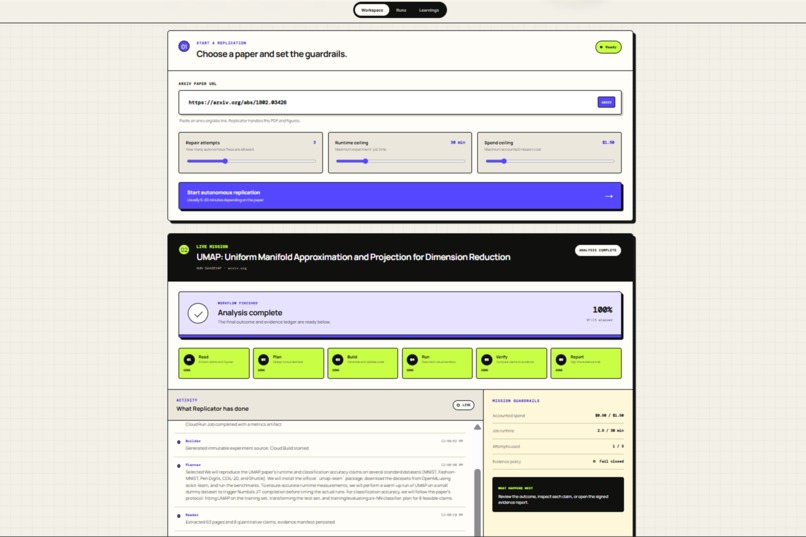This screenshot has width=806, height=537.
Task: Click the Planner activity entry bullet
Action: tap(179, 466)
